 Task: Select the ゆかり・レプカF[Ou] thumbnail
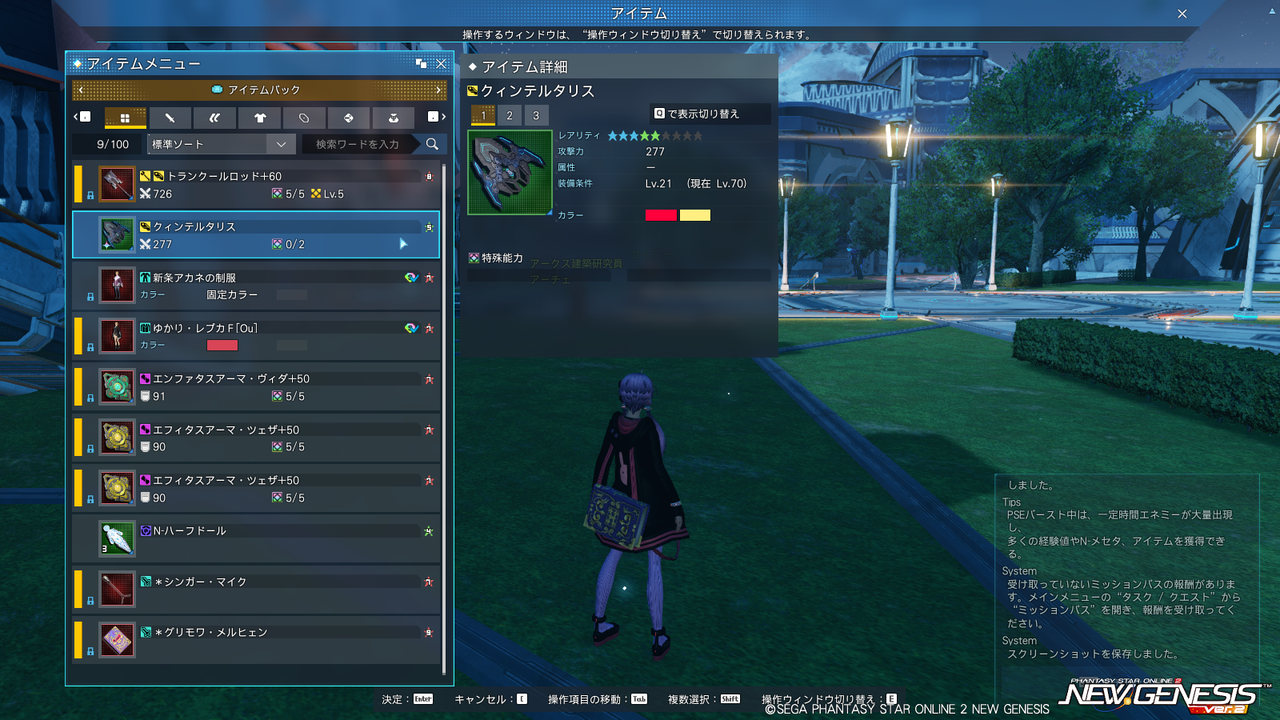(117, 336)
